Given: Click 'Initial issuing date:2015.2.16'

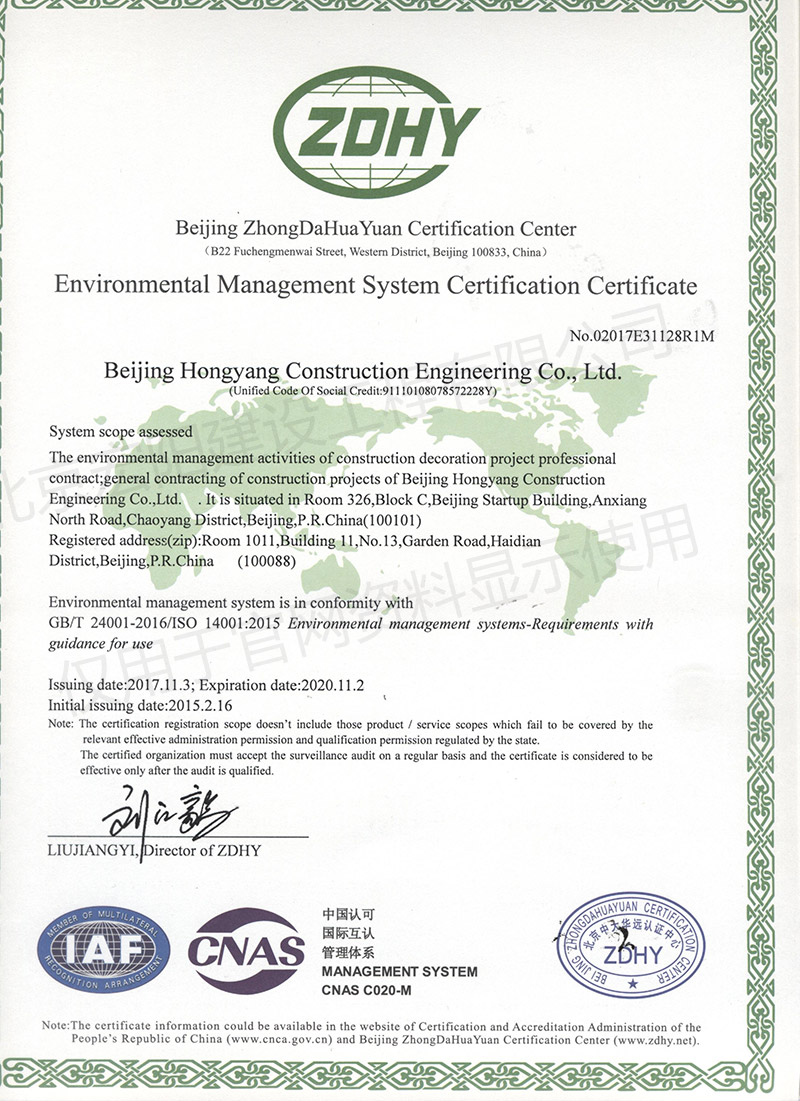Looking at the screenshot, I should [x=140, y=706].
